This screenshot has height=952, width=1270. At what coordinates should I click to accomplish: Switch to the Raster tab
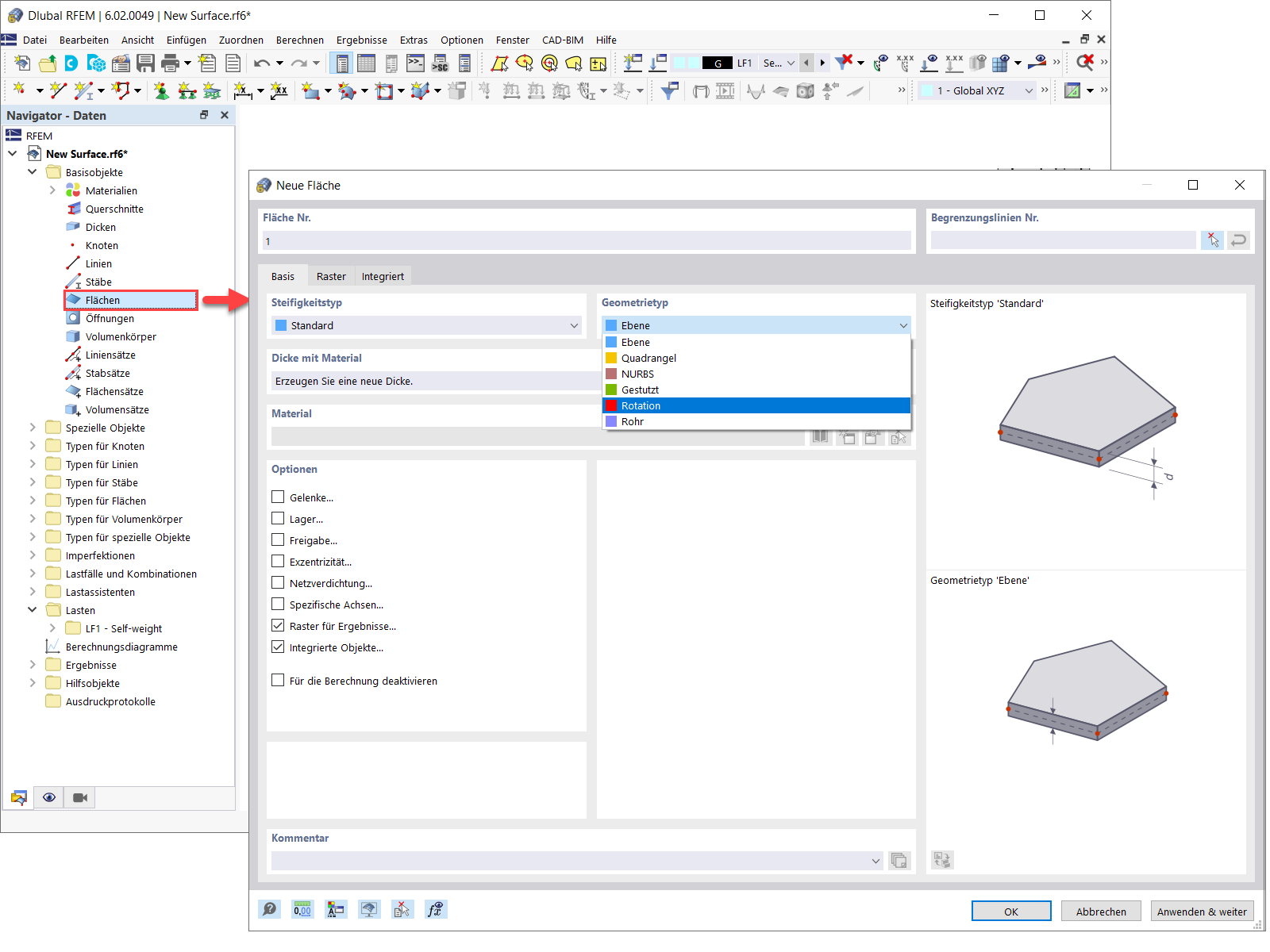331,276
